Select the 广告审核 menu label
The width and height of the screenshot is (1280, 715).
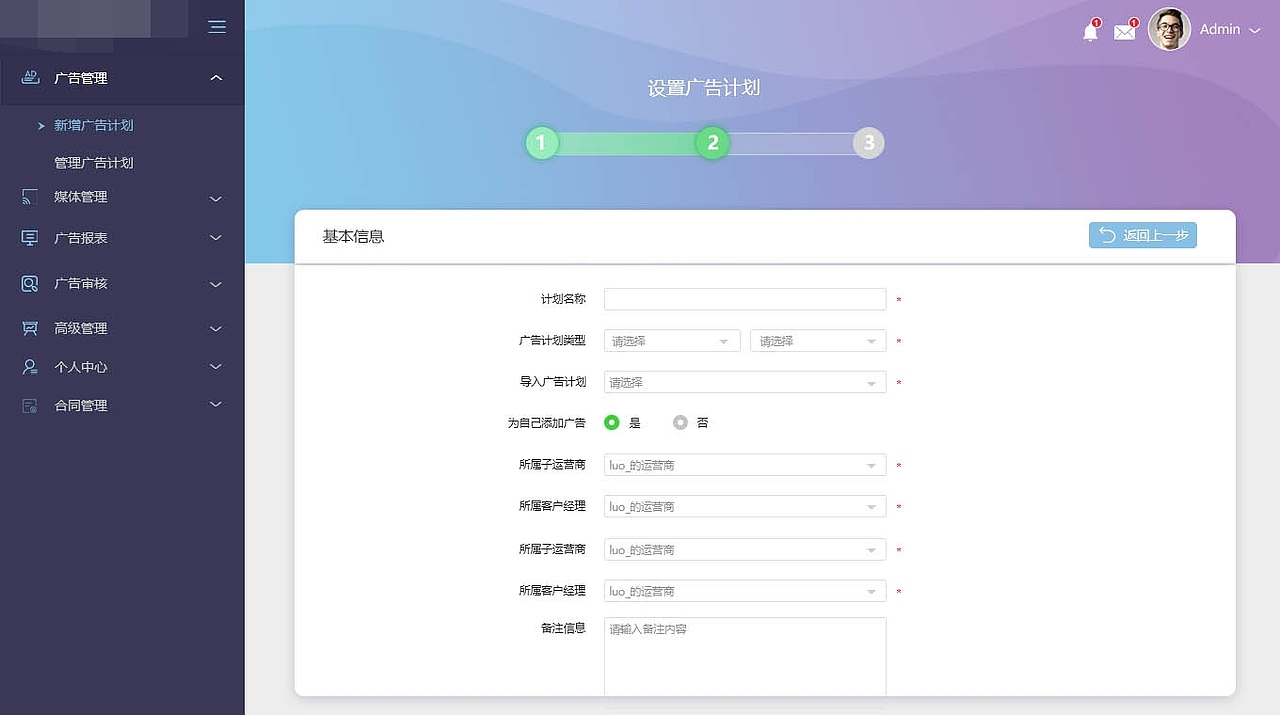pyautogui.click(x=80, y=284)
